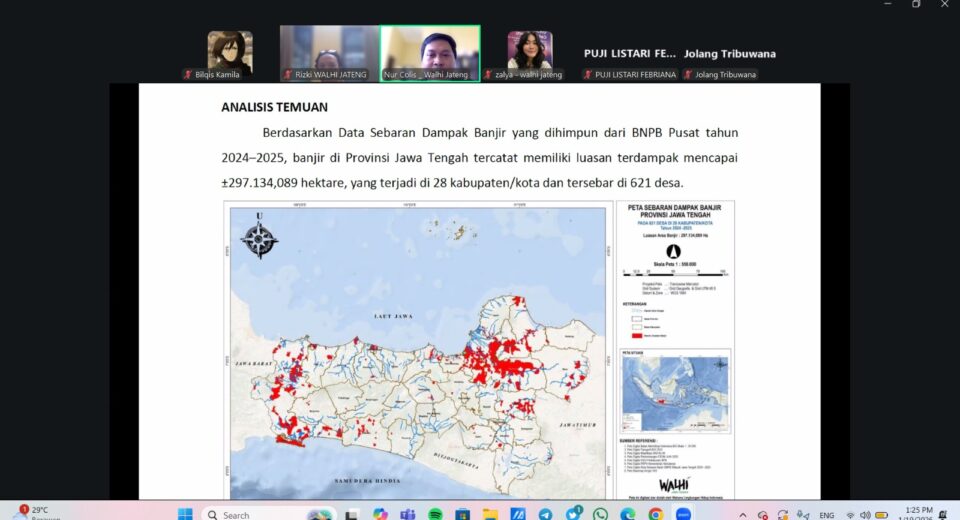Image resolution: width=960 pixels, height=520 pixels.
Task: Open Task View from the taskbar
Action: 351,514
